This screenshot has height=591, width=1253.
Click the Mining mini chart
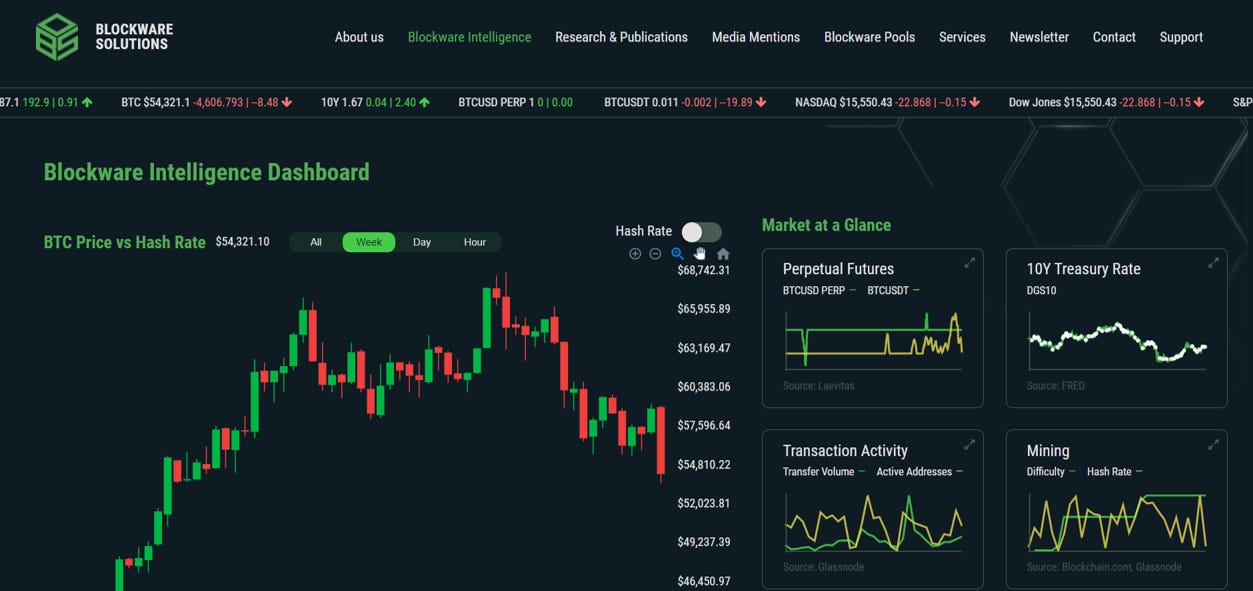[1117, 520]
